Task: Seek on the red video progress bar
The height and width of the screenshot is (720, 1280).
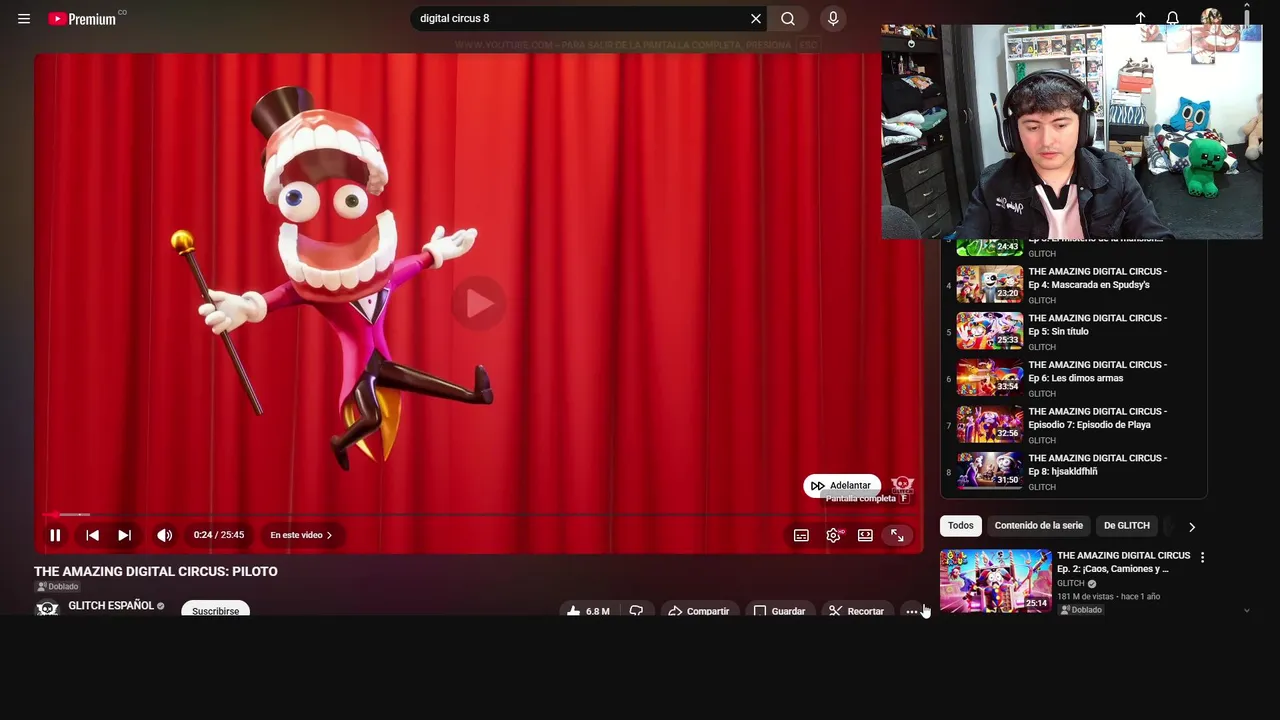Action: pyautogui.click(x=478, y=514)
